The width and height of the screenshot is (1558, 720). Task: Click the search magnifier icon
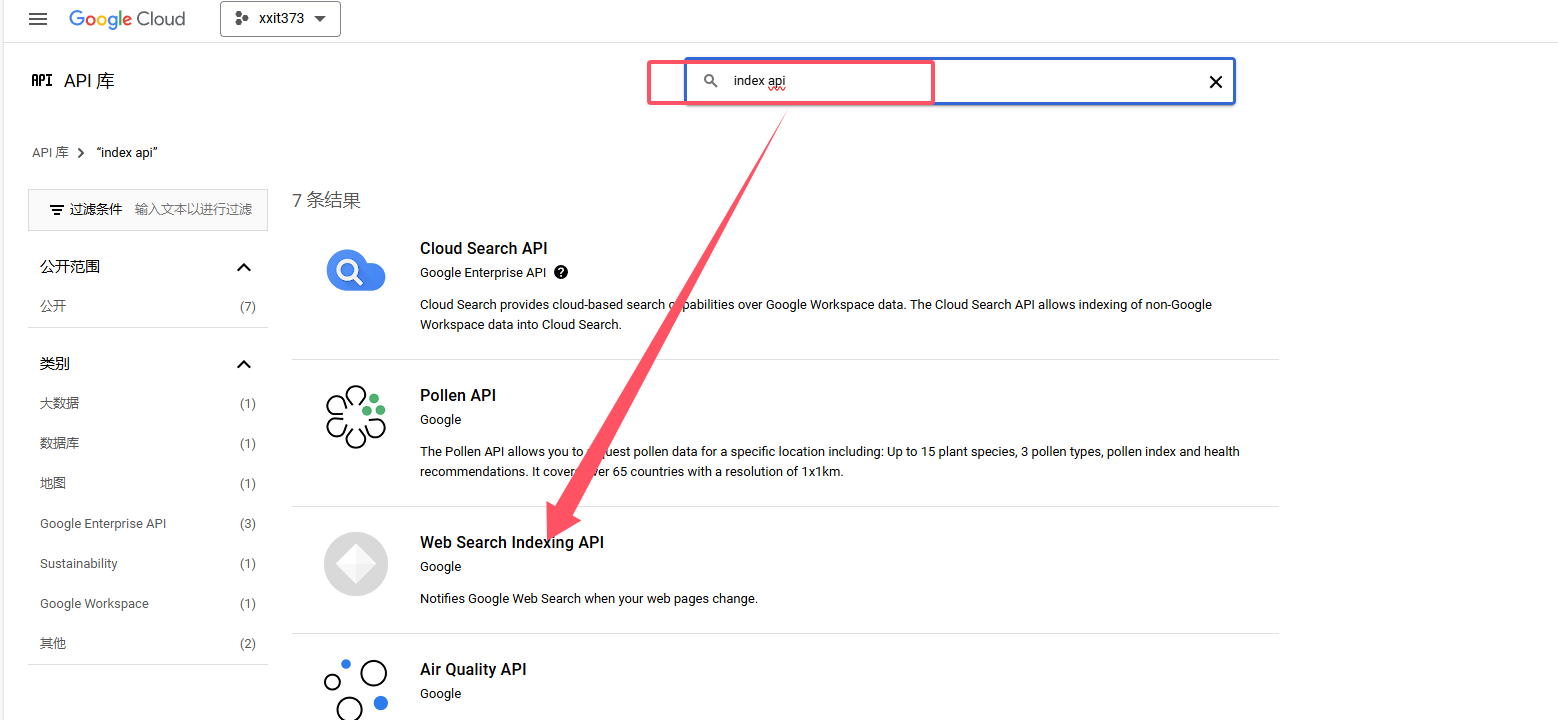point(711,81)
